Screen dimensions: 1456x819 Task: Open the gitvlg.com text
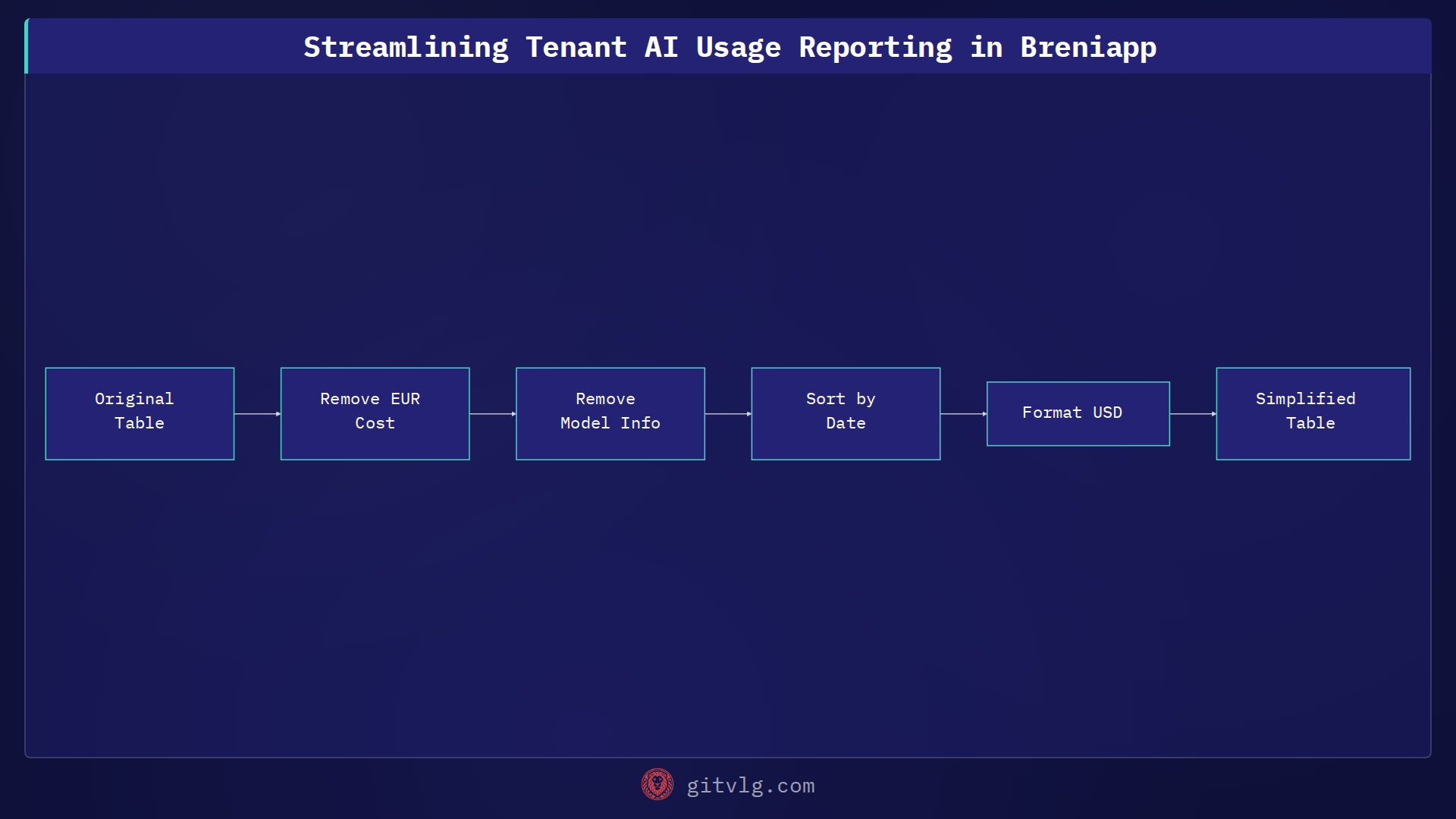(751, 786)
